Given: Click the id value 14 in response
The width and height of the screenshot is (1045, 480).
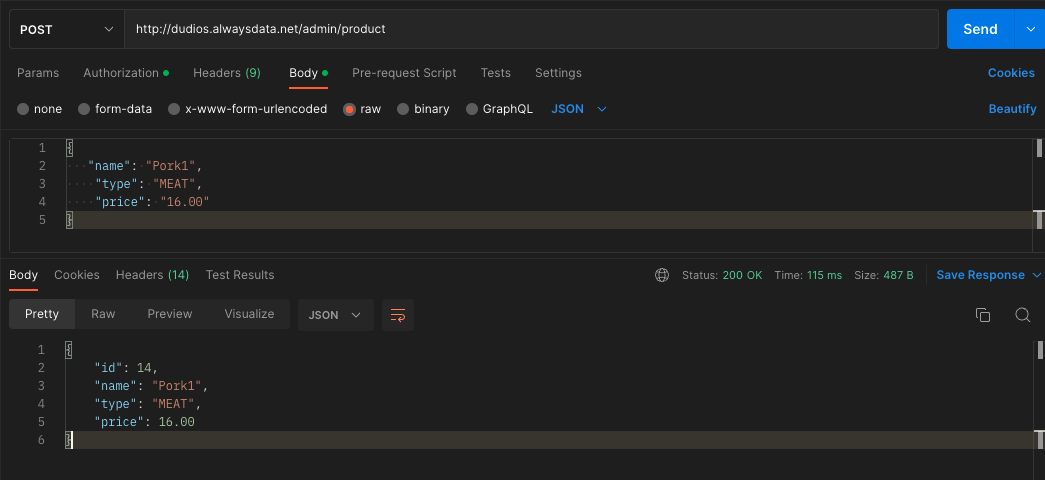Looking at the screenshot, I should point(144,368).
